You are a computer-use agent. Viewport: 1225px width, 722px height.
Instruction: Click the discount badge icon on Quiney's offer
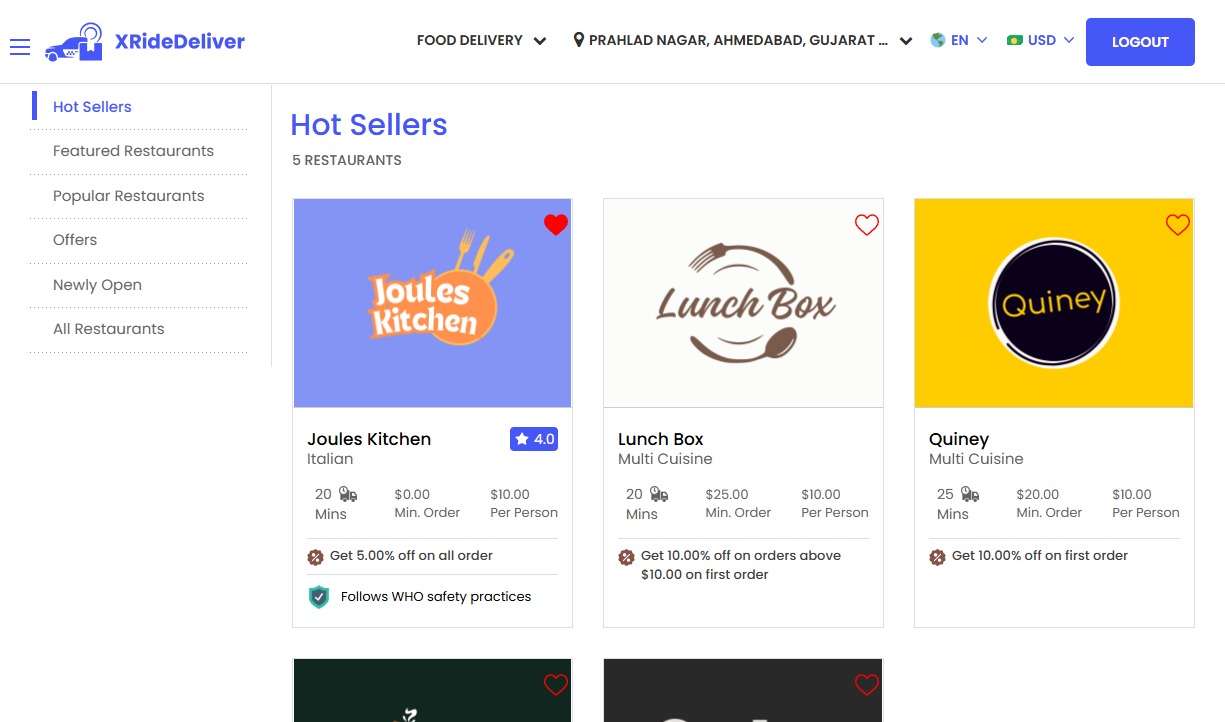click(938, 556)
